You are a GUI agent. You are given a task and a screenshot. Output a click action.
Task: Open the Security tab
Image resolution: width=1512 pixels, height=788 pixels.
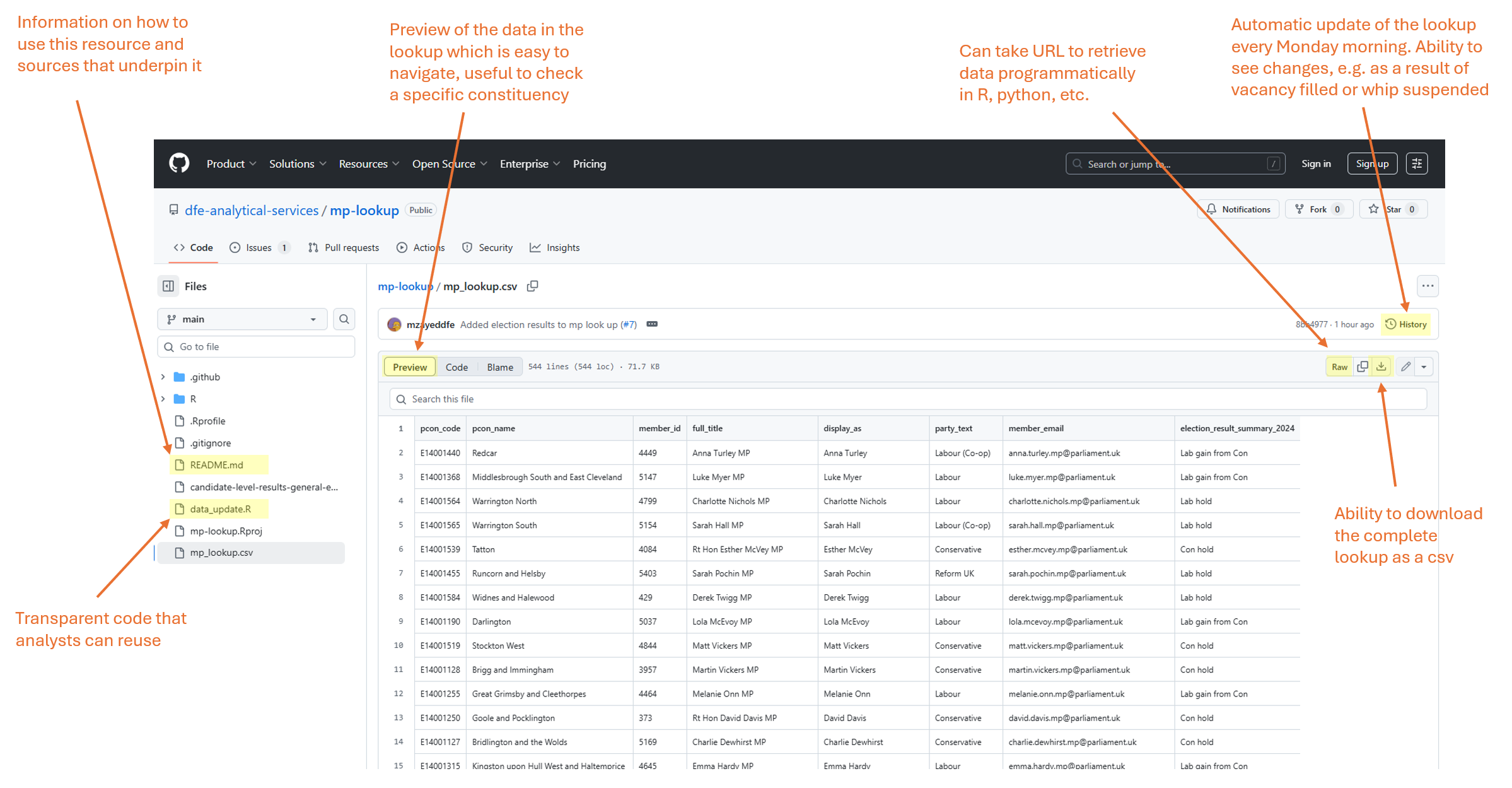tap(487, 248)
